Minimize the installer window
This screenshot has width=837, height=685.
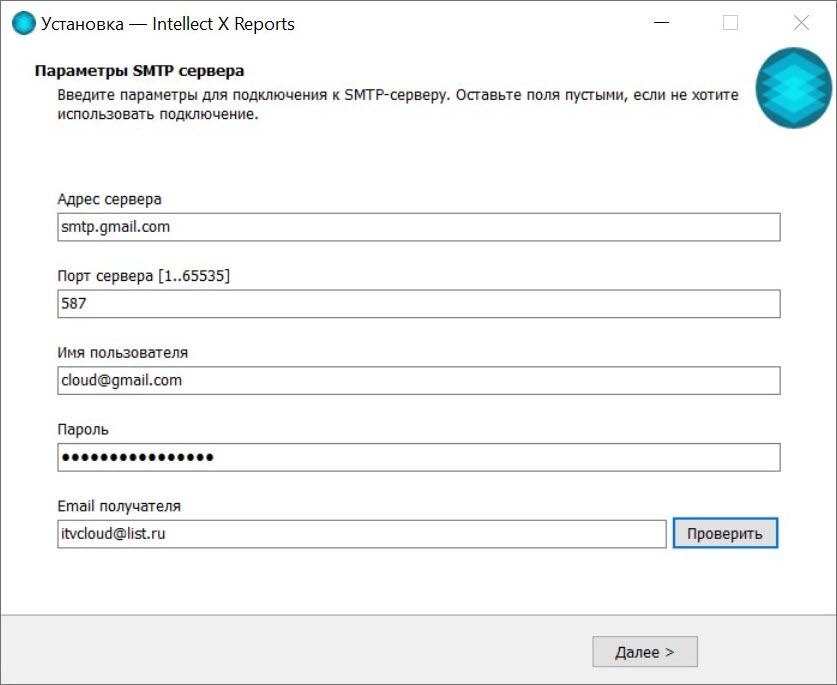point(661,23)
